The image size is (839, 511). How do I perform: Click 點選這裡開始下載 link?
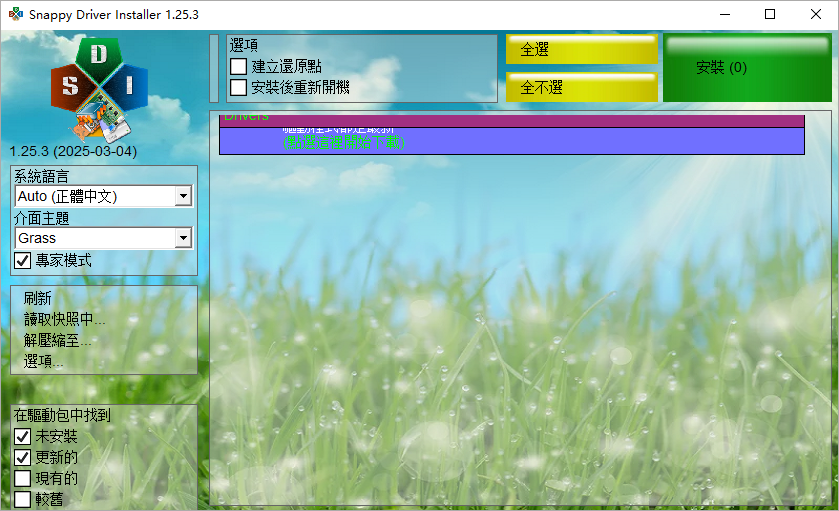pyautogui.click(x=344, y=143)
